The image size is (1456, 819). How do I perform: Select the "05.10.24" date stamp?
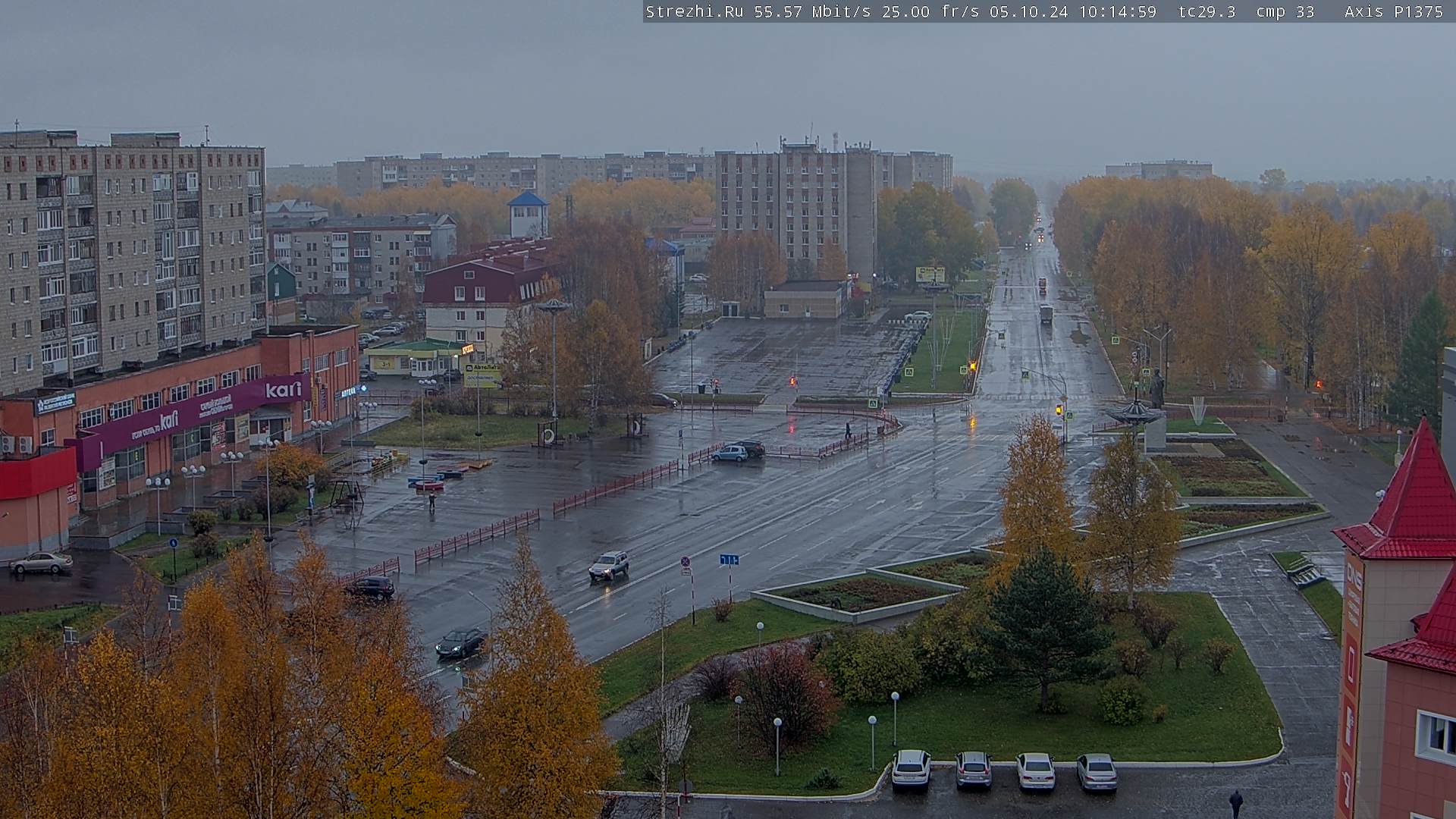[x=1028, y=12]
